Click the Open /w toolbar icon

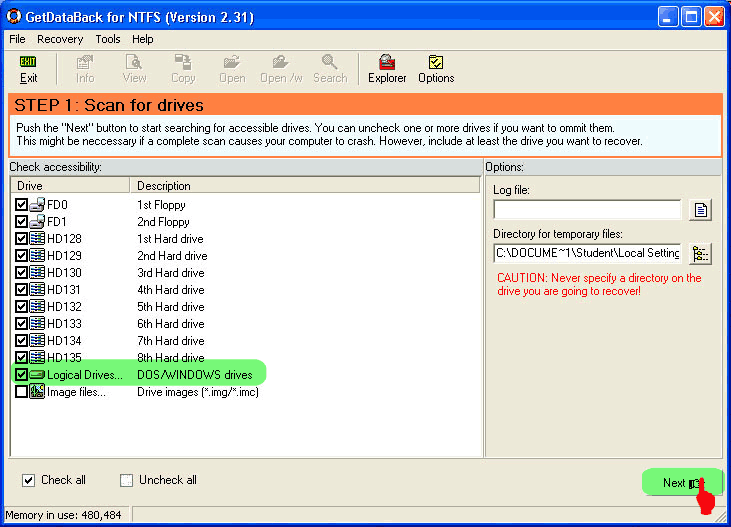point(281,62)
